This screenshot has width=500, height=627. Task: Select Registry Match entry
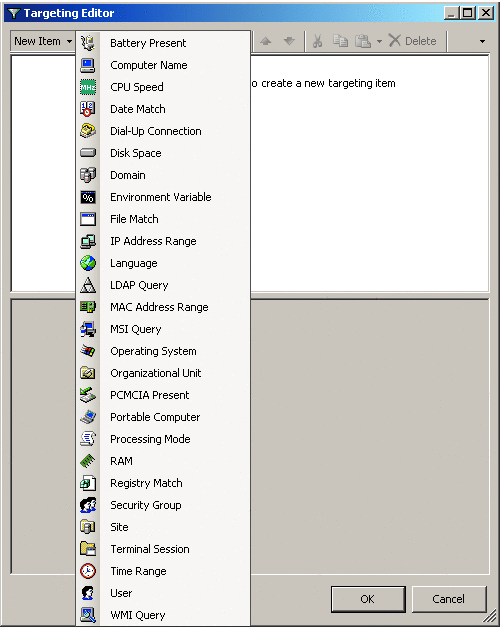pos(163,483)
